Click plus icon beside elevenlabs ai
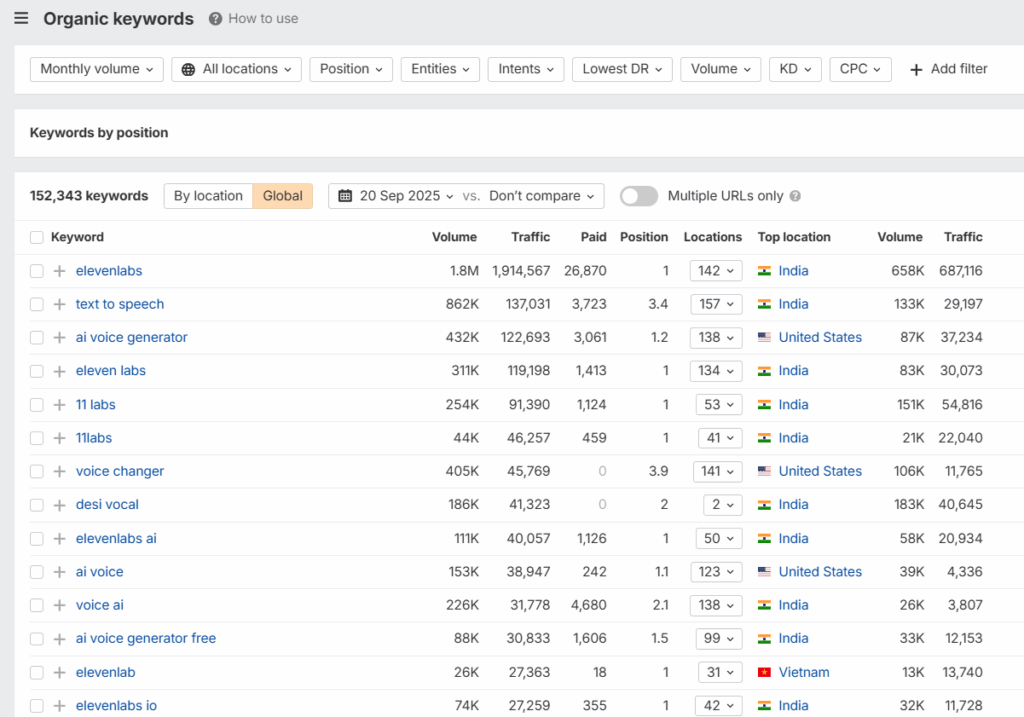The width and height of the screenshot is (1024, 717). point(59,539)
